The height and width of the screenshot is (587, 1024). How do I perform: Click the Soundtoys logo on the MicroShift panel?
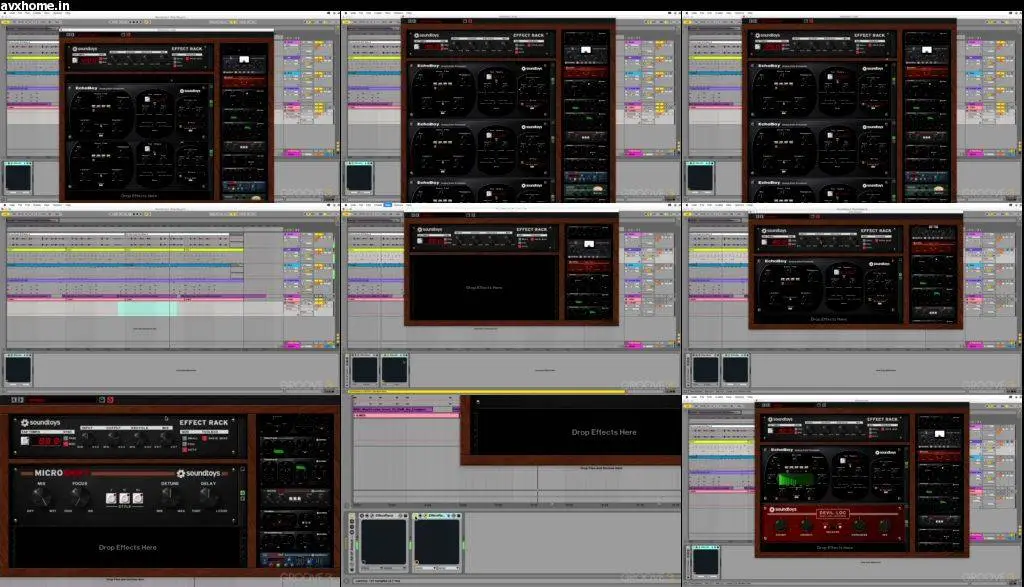click(x=199, y=473)
